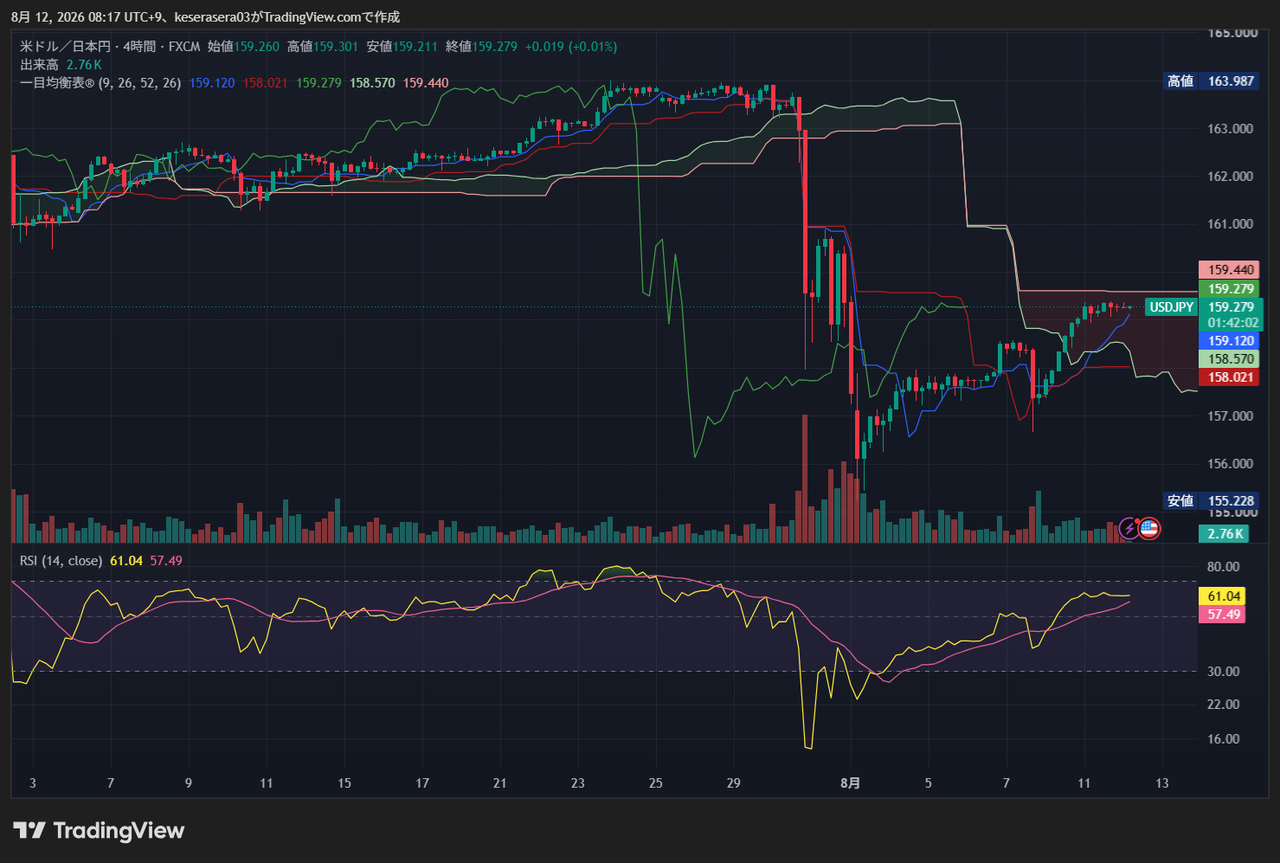Click the +0.019 (+0.01%) change value
This screenshot has height=863, width=1280.
coord(571,46)
